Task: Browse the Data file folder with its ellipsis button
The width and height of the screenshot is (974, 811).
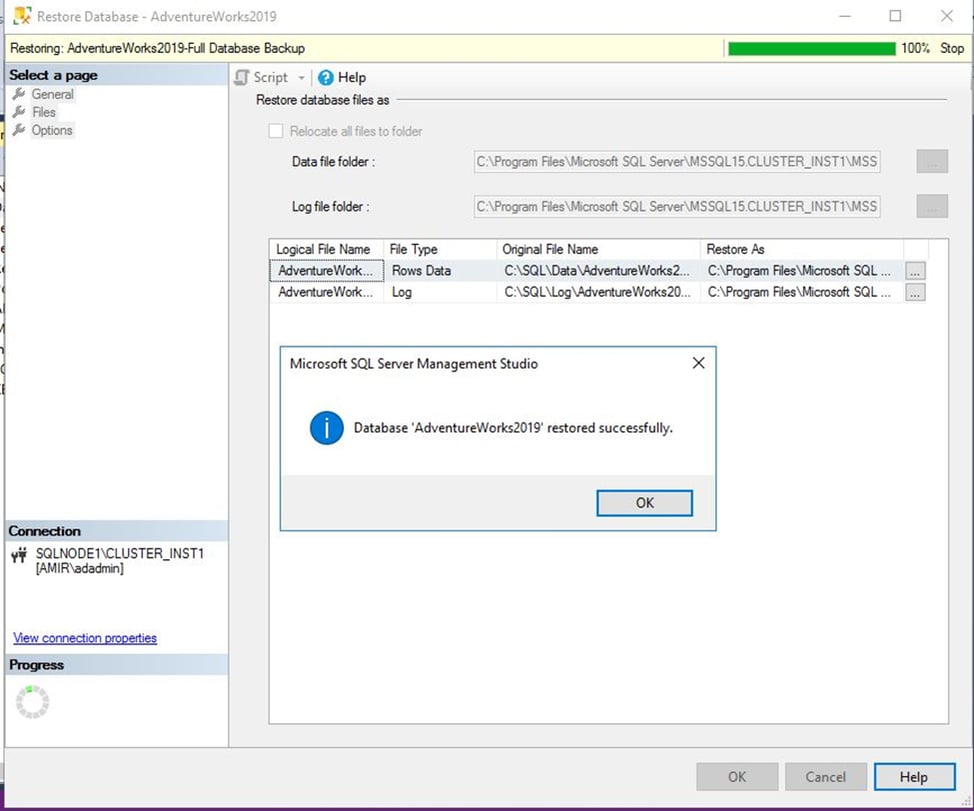Action: click(931, 161)
